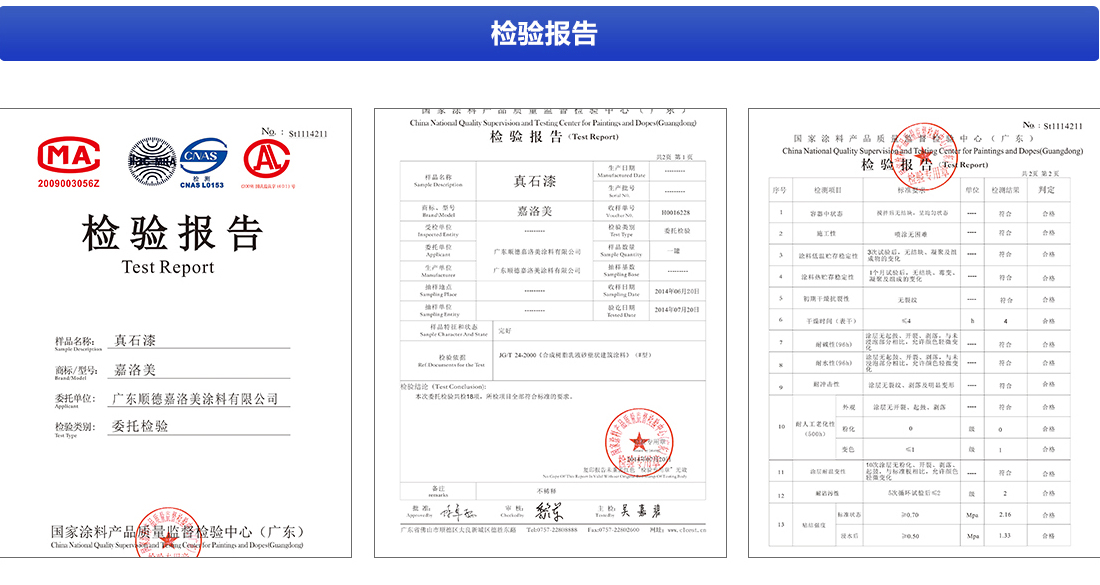
Task: Open the middle report page with the 真石漆 table
Action: tap(550, 333)
